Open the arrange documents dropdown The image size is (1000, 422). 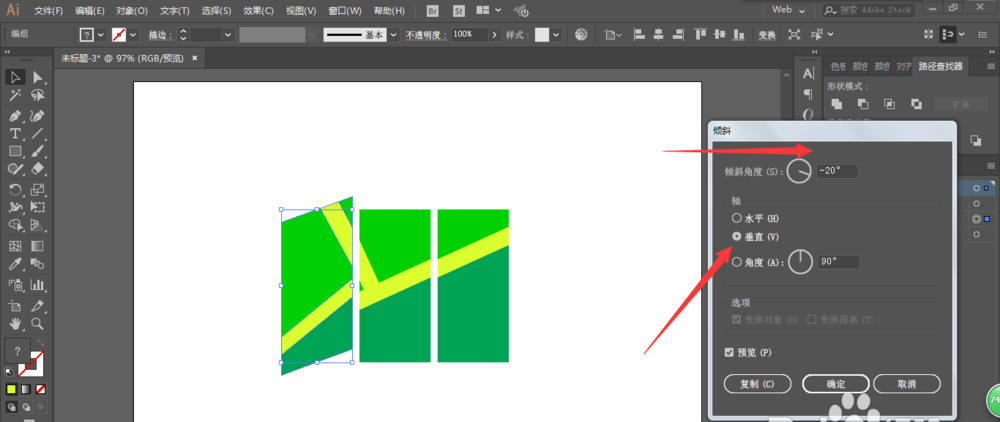(x=489, y=10)
